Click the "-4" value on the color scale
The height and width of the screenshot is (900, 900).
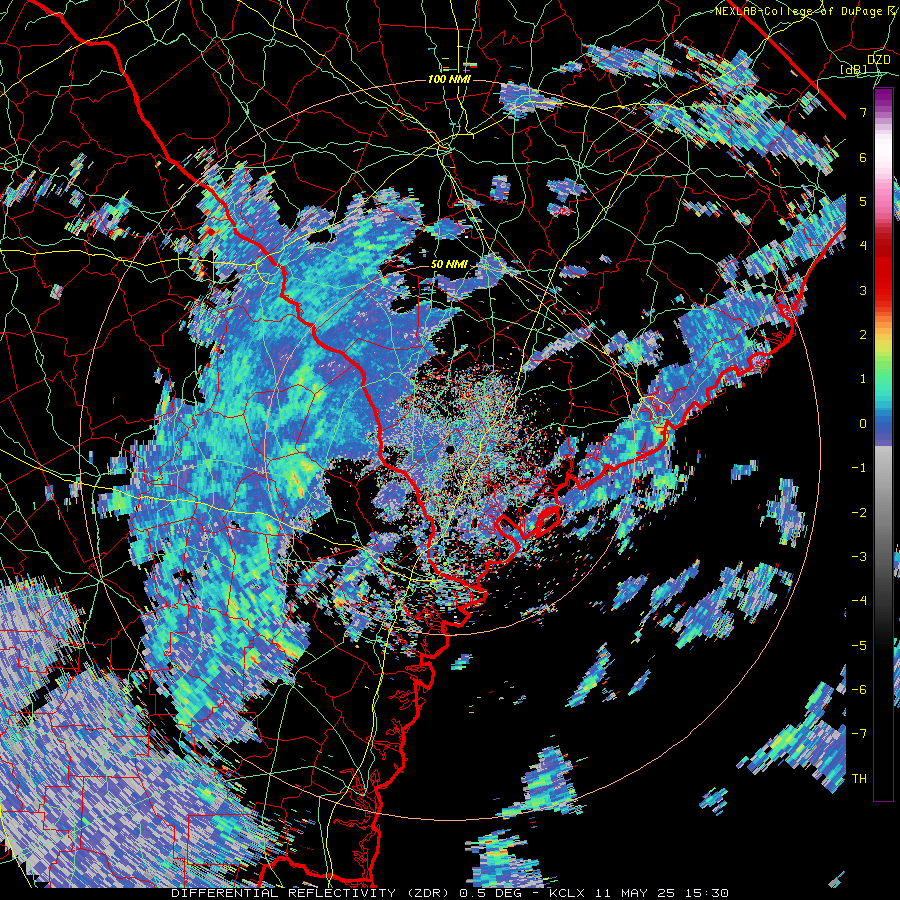[x=859, y=601]
